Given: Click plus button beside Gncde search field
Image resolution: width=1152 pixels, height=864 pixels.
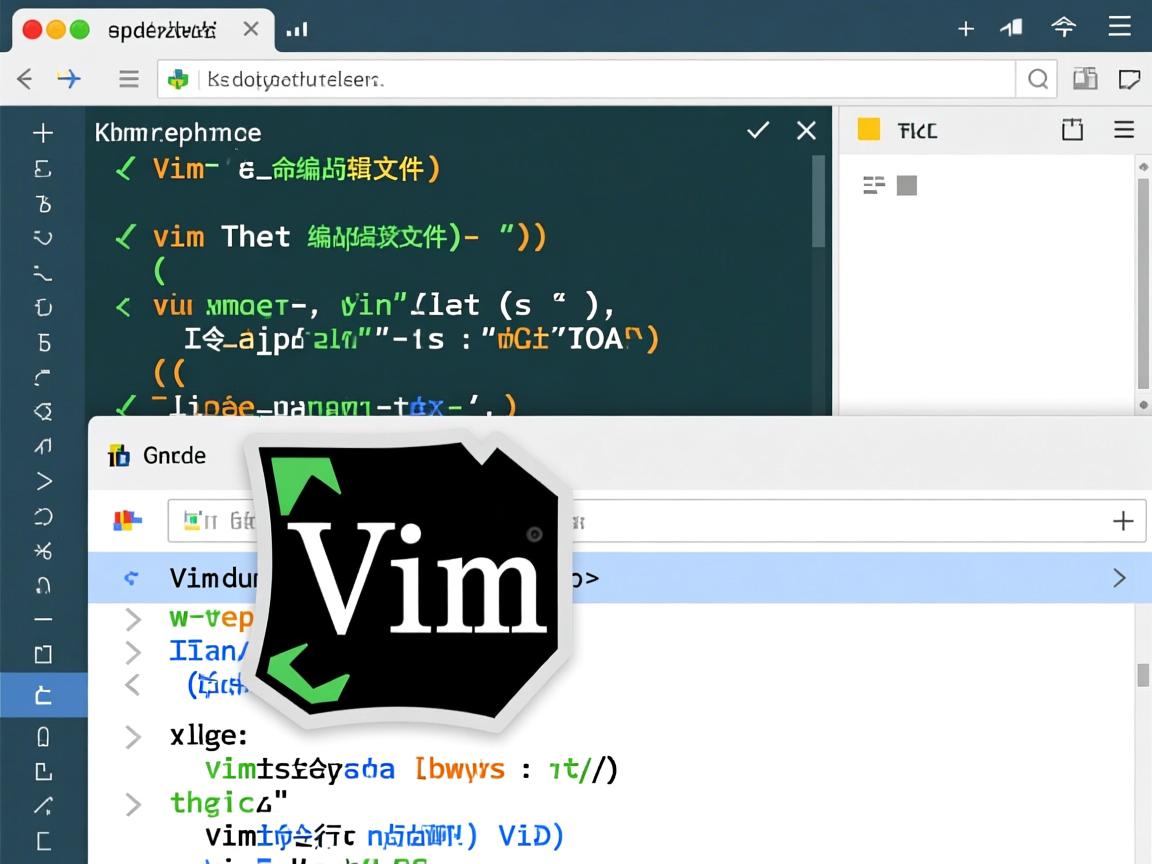Looking at the screenshot, I should click(x=1123, y=521).
